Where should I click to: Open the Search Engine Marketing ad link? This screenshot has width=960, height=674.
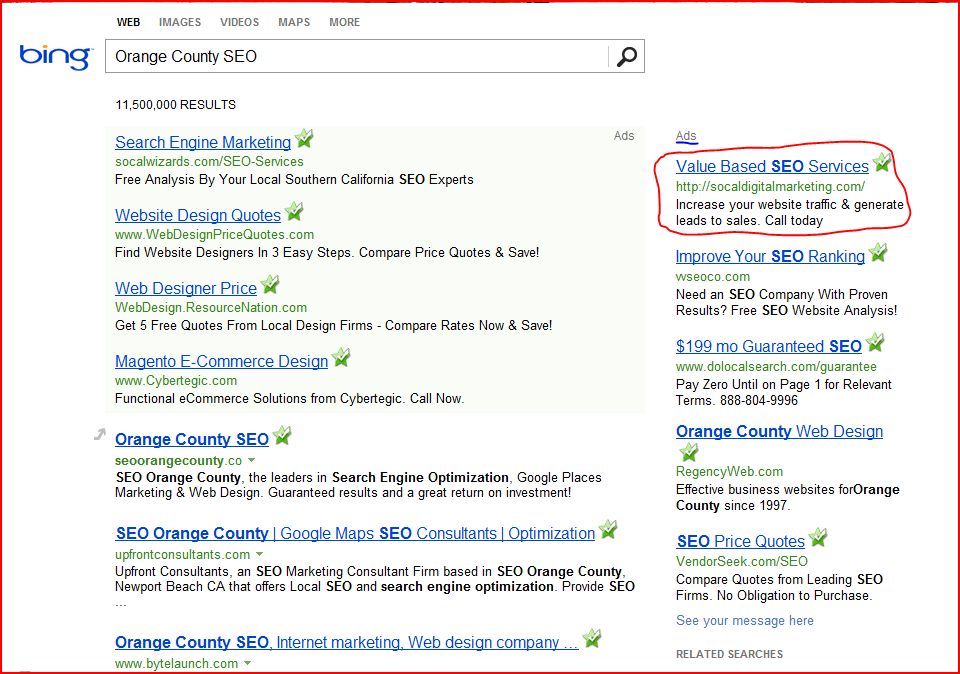(x=203, y=143)
